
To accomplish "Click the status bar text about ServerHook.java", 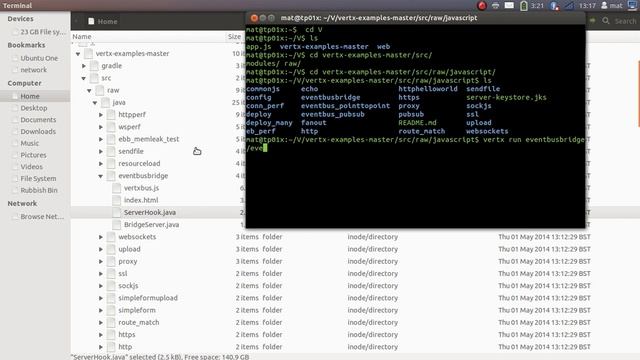I will [x=160, y=357].
